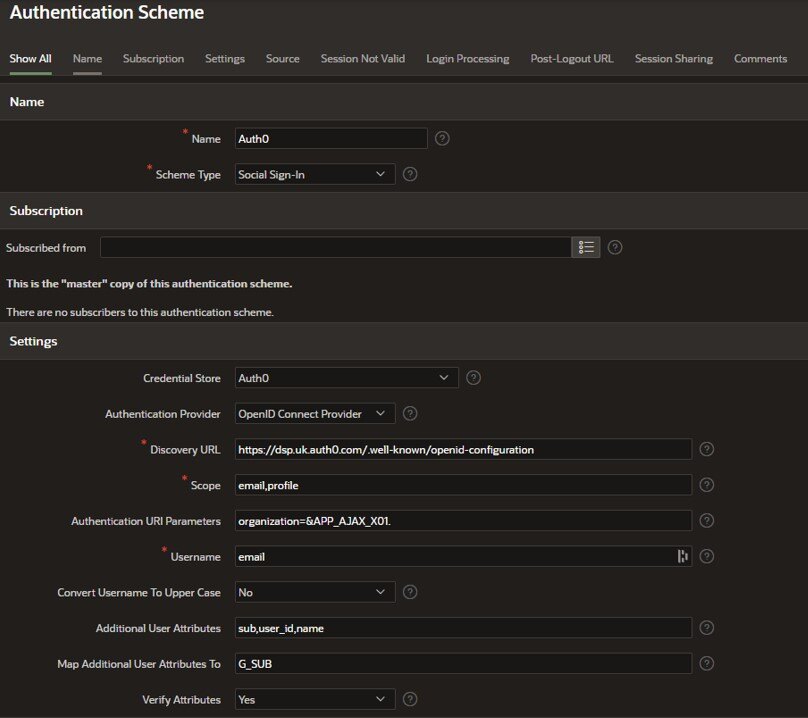Viewport: 808px width, 718px height.
Task: Switch to the Login Processing tab
Action: click(x=467, y=59)
